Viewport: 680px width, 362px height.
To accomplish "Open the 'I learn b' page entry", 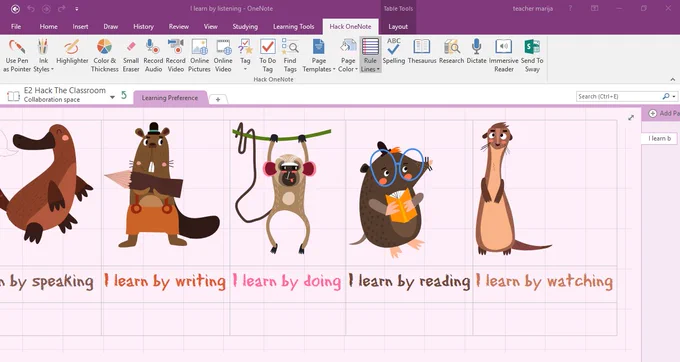I will point(660,138).
